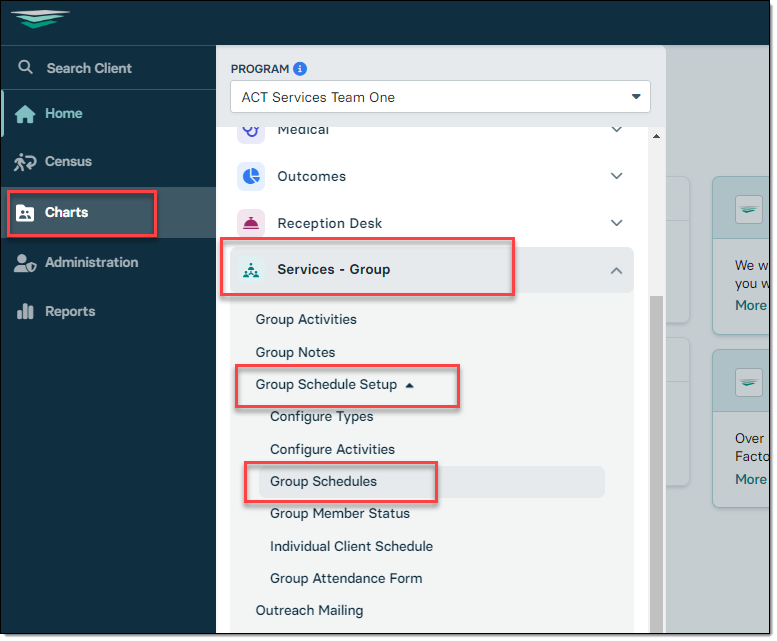Open Group Member Status

coord(340,514)
